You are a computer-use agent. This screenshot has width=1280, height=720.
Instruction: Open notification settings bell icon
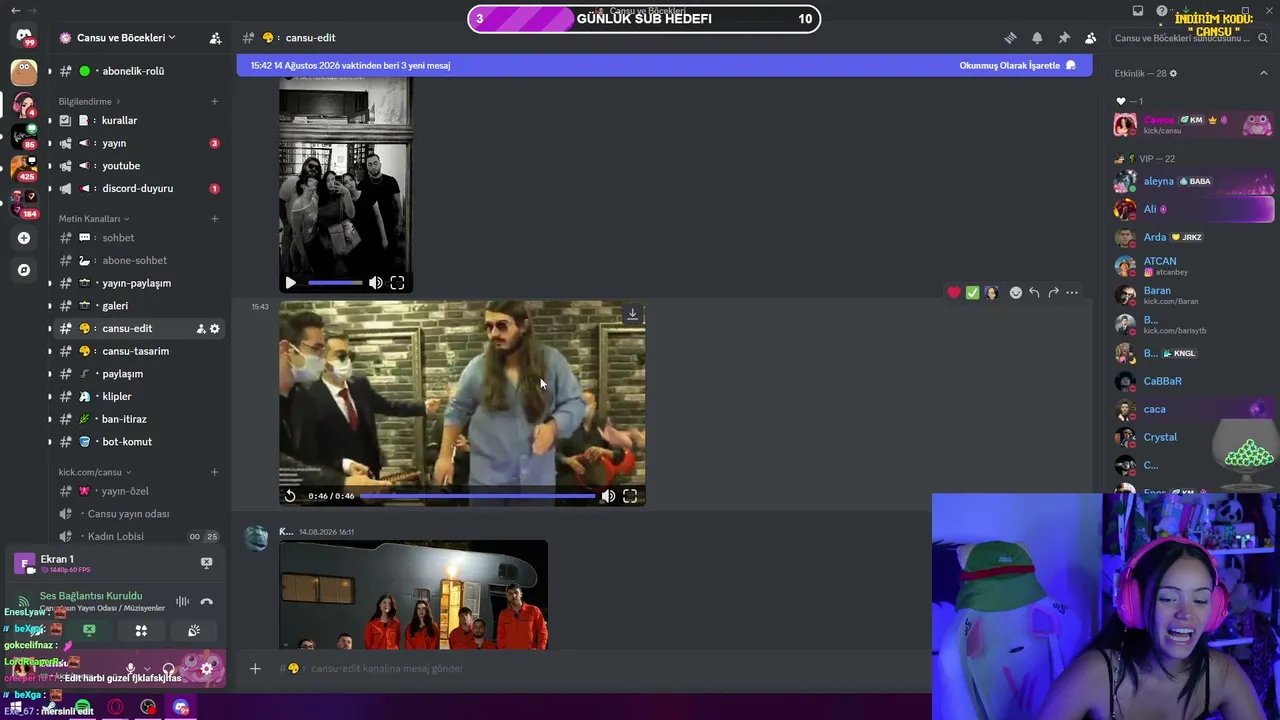[1037, 38]
